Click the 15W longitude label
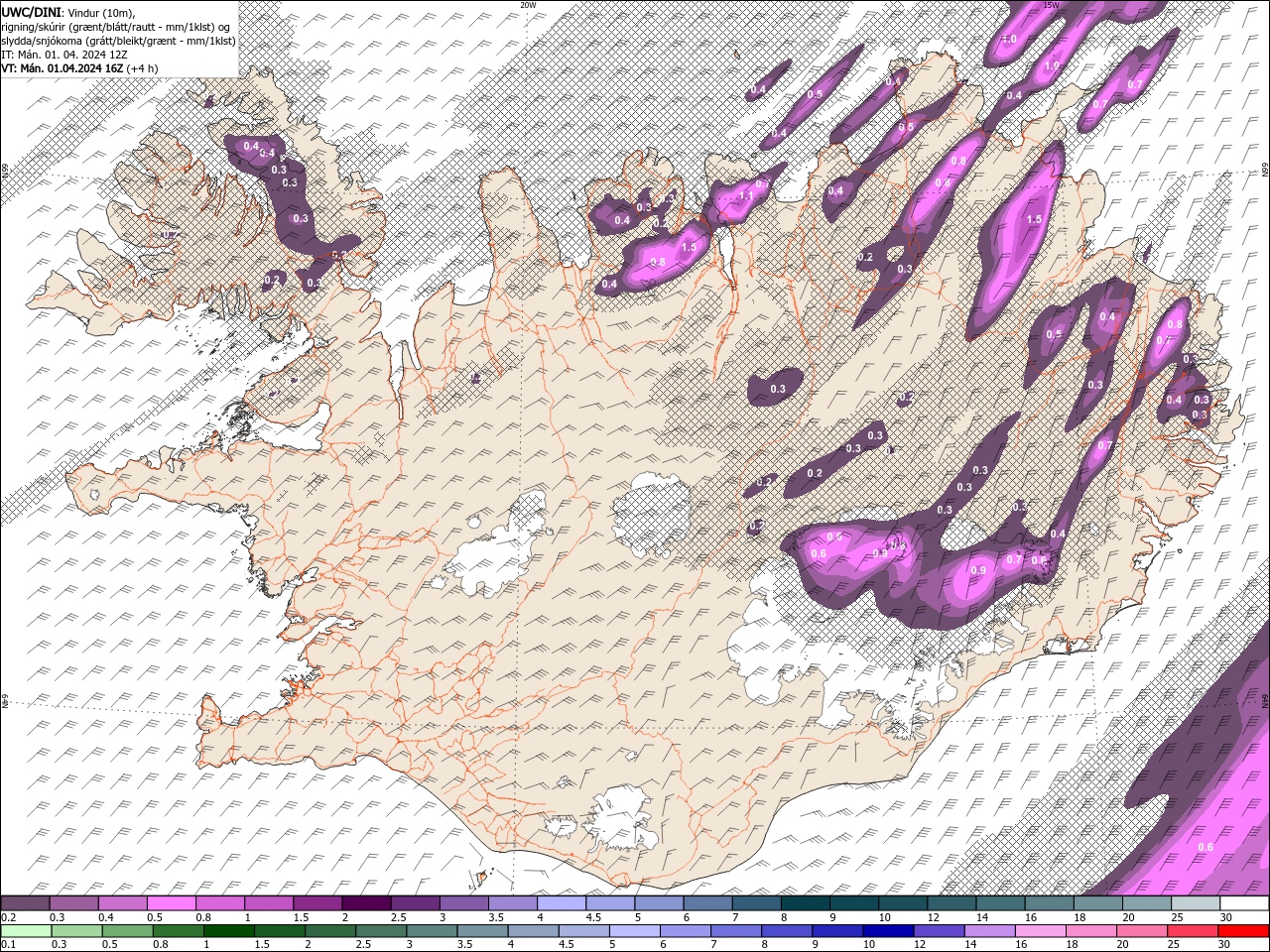 coord(1052,5)
